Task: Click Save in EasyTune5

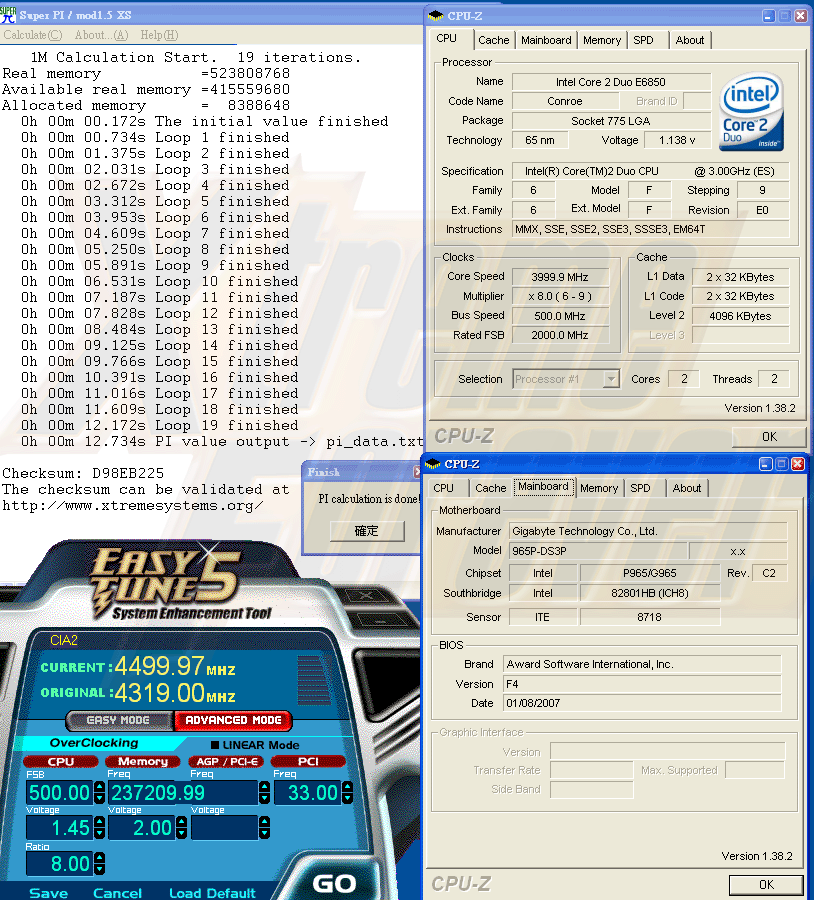Action: 49,893
